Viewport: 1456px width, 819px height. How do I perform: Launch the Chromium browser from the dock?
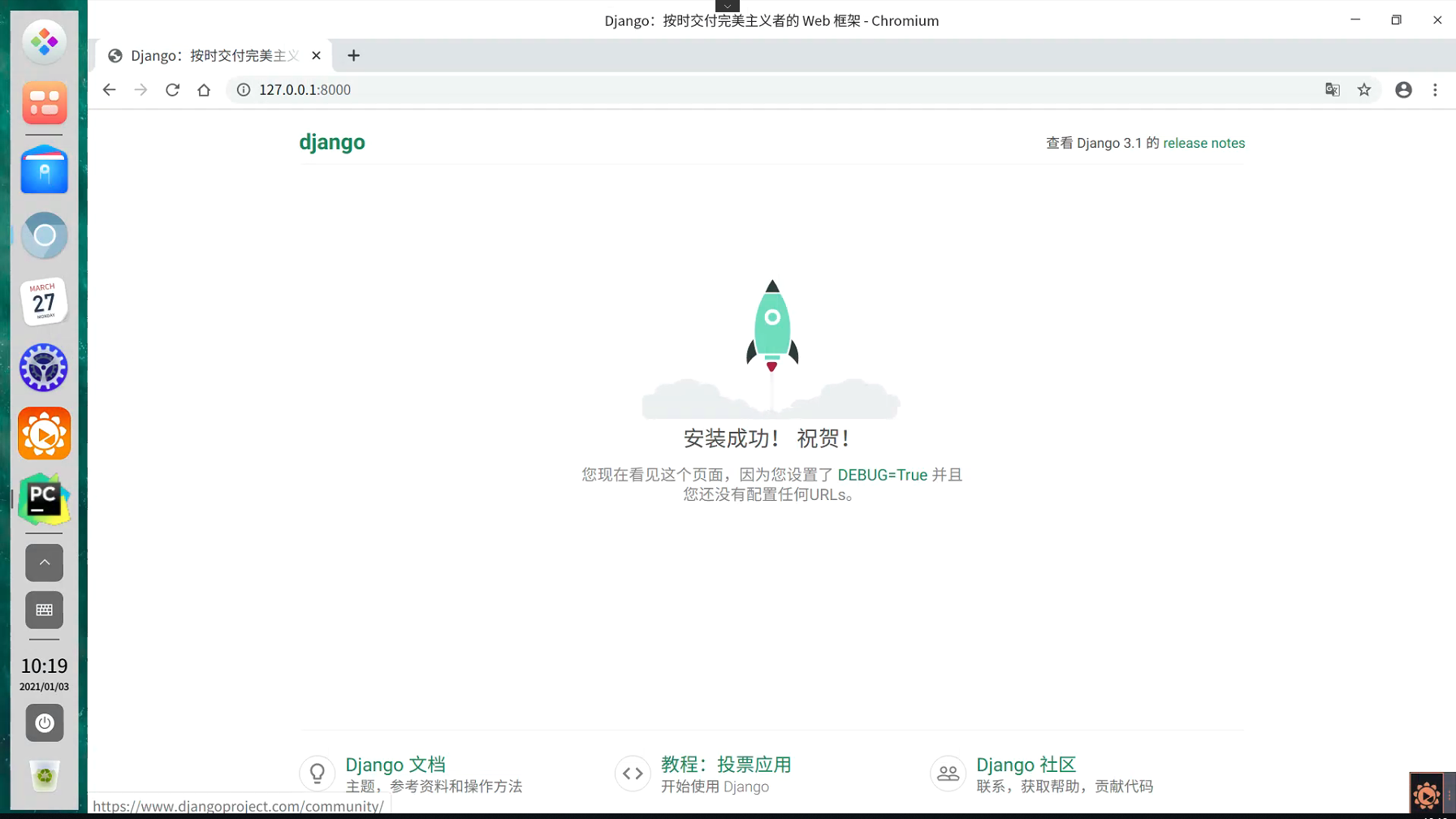click(x=44, y=235)
